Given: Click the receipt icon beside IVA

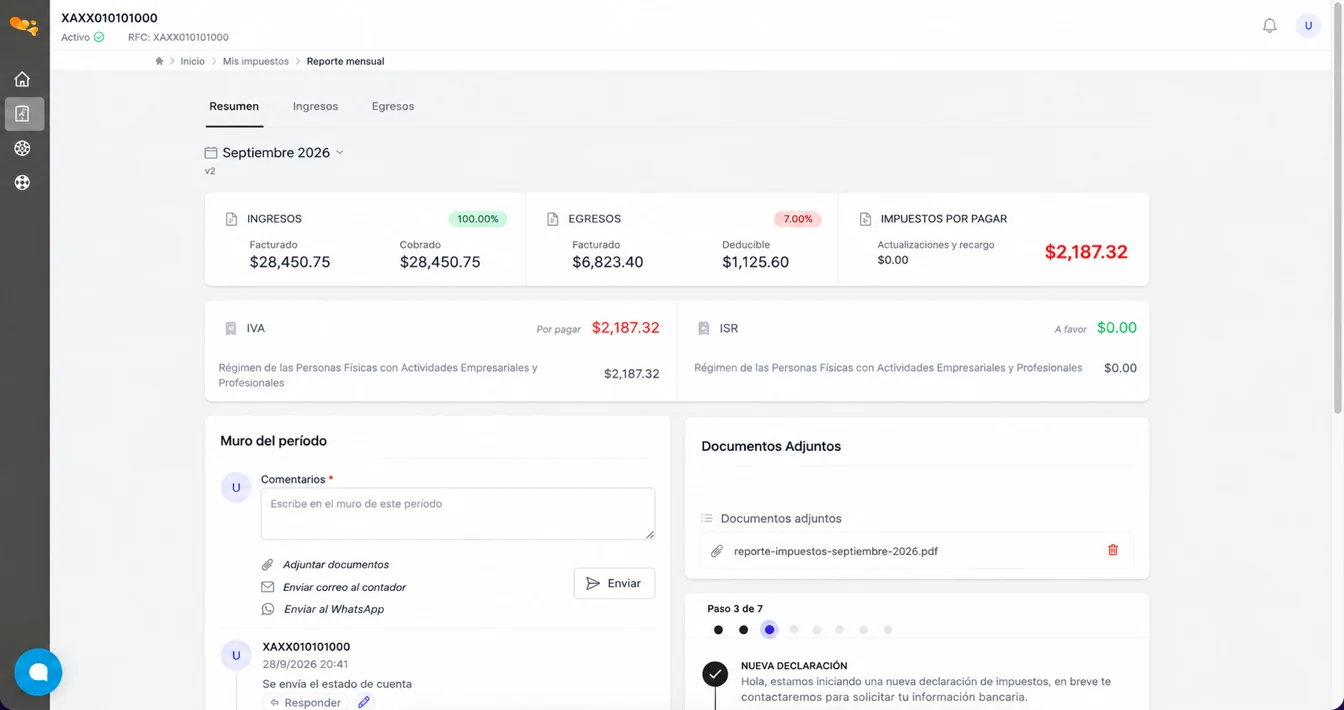Looking at the screenshot, I should (x=231, y=328).
